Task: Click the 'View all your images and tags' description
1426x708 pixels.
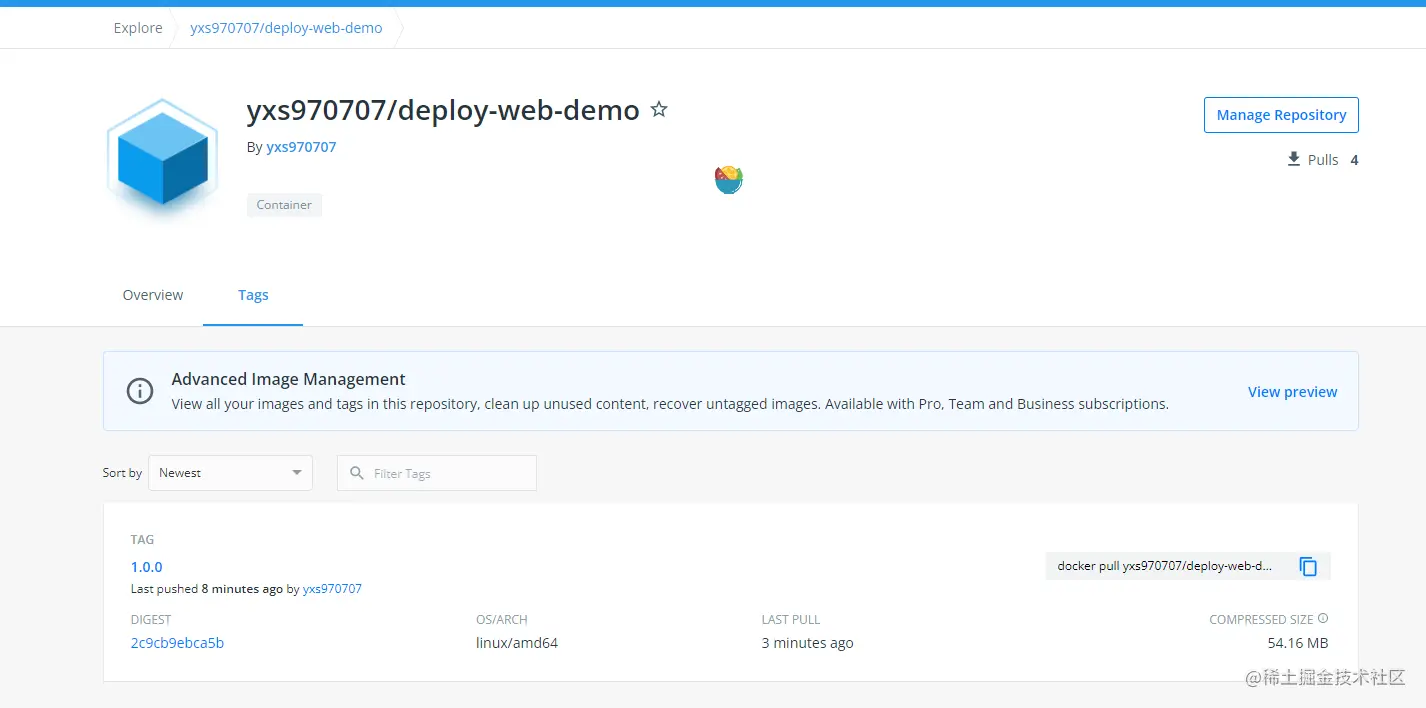Action: click(x=670, y=404)
